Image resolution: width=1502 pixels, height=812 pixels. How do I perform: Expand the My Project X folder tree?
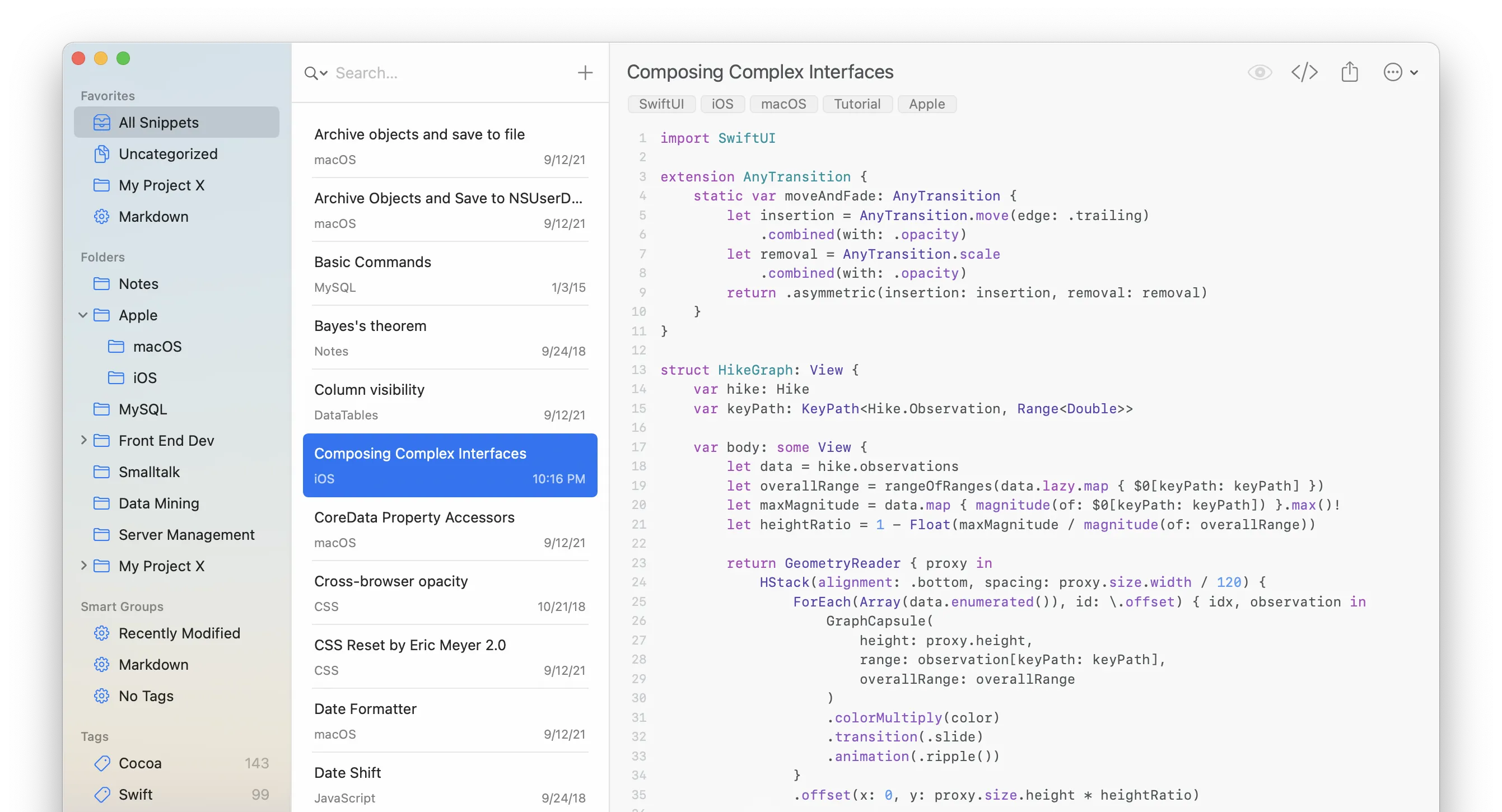click(x=83, y=566)
